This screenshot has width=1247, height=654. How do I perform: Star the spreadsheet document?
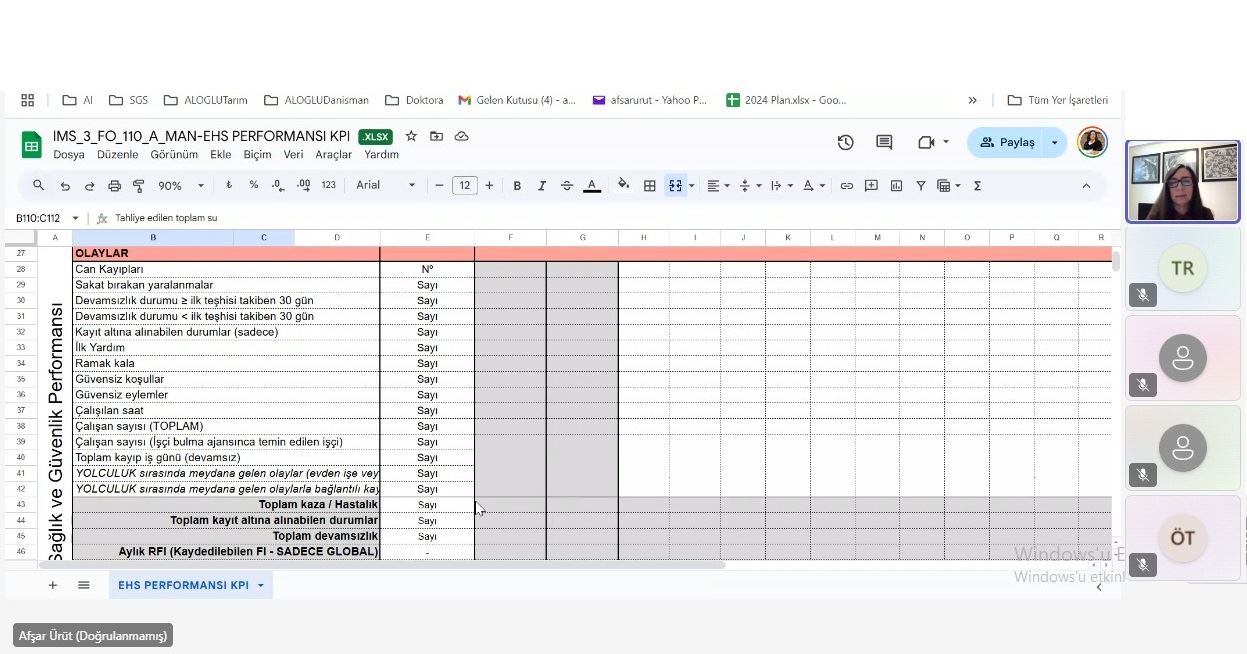point(411,136)
